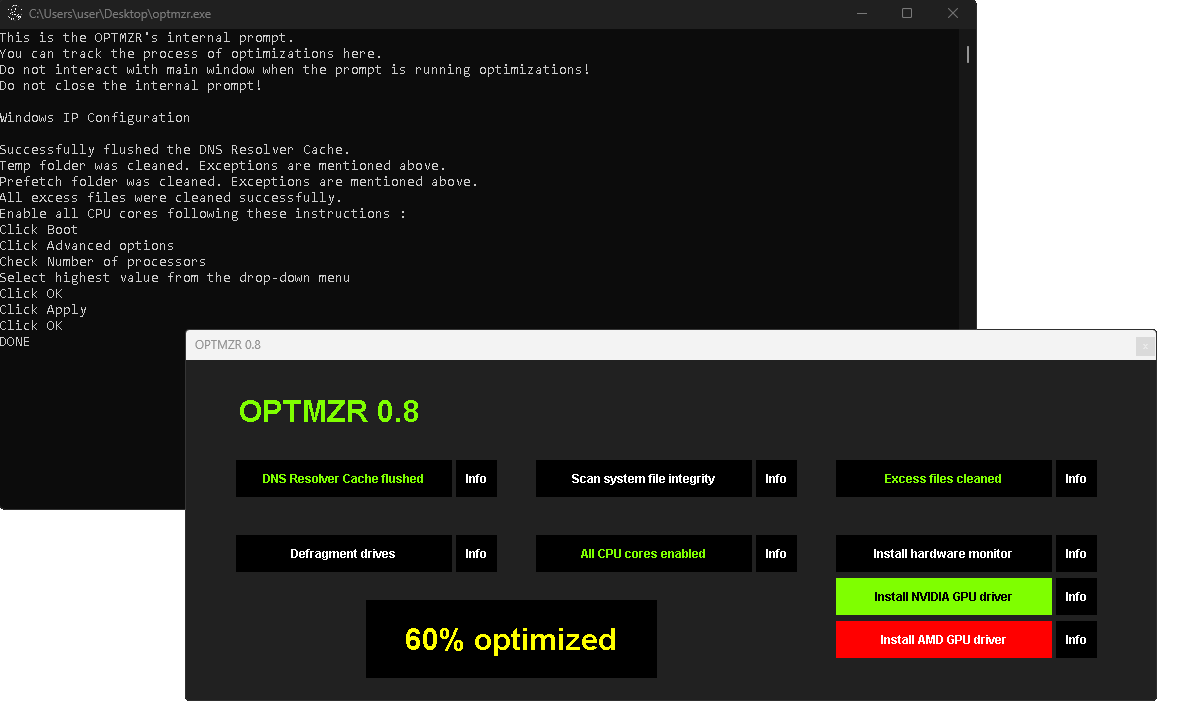Image resolution: width=1178 pixels, height=719 pixels.
Task: Click 'Successfully flushed the DNS Resolver Cache.' line
Action: tap(175, 150)
